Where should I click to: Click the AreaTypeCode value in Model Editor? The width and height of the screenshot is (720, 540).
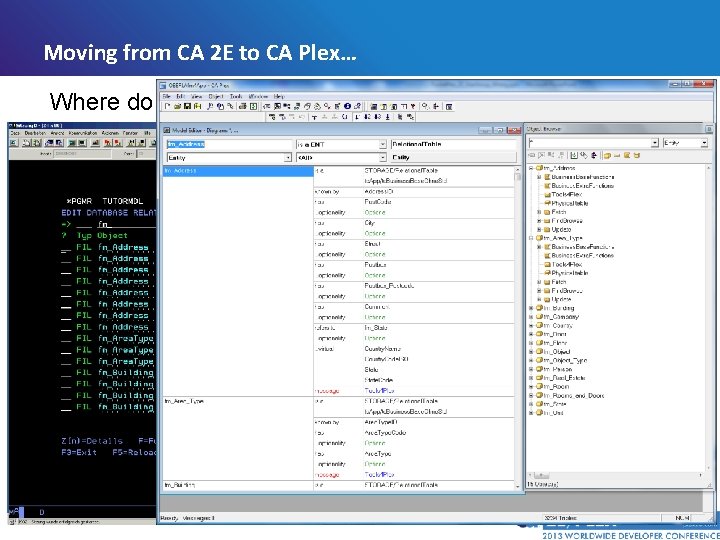pos(385,433)
